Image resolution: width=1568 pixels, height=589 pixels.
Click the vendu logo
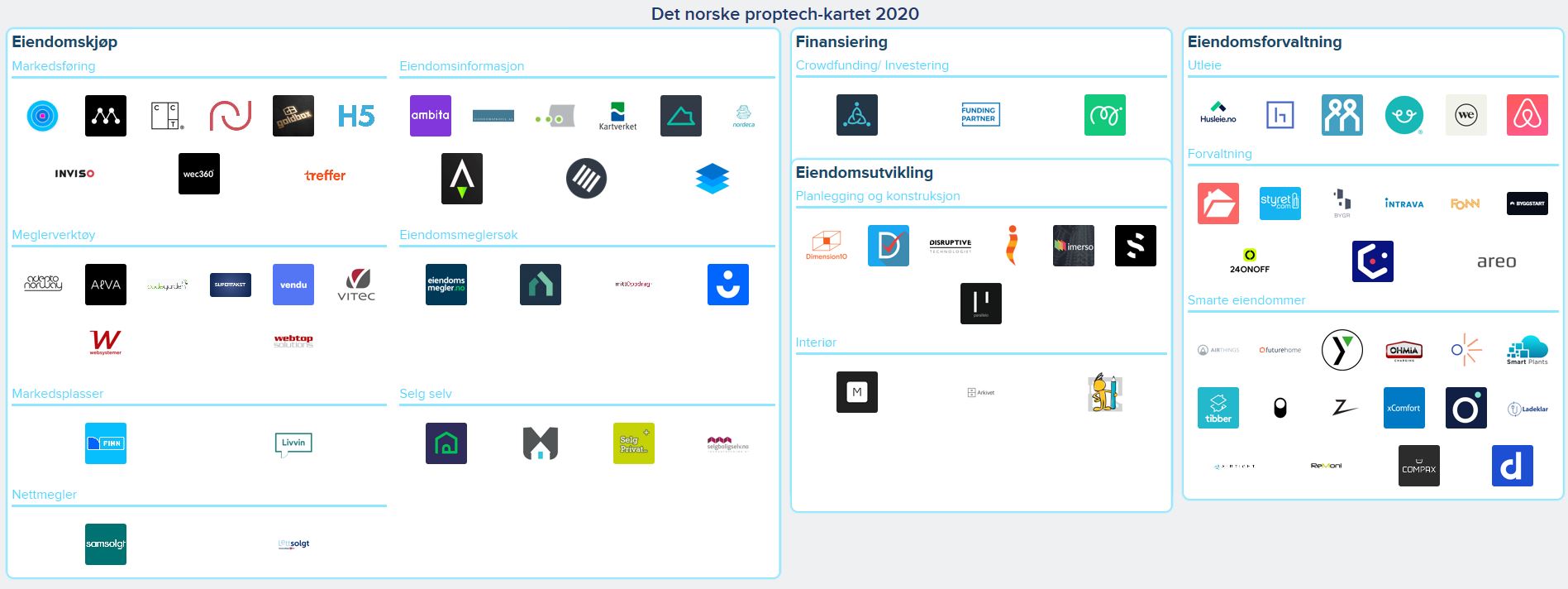[293, 285]
